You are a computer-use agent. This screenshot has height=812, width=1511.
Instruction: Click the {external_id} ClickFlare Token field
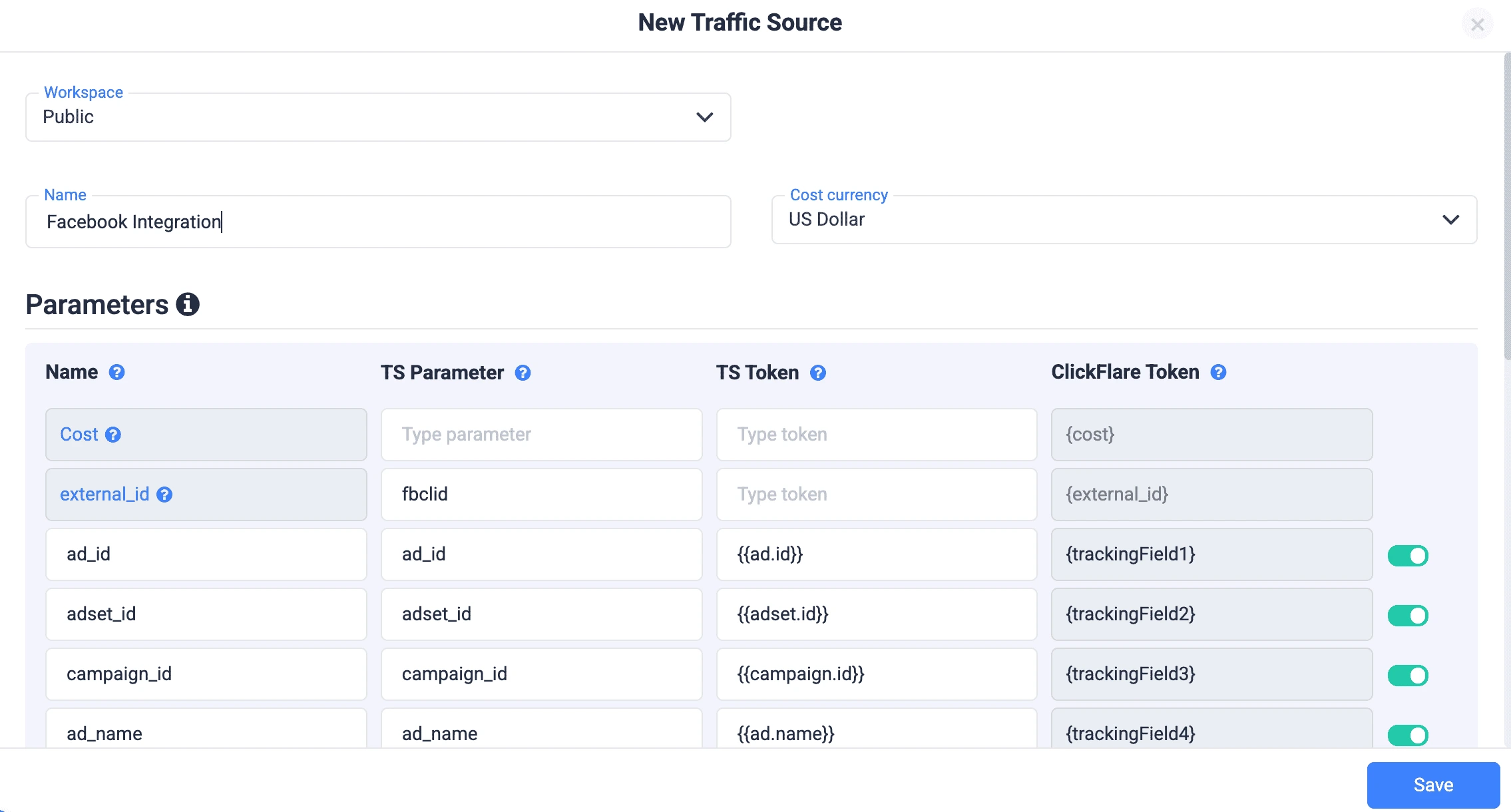(1211, 495)
